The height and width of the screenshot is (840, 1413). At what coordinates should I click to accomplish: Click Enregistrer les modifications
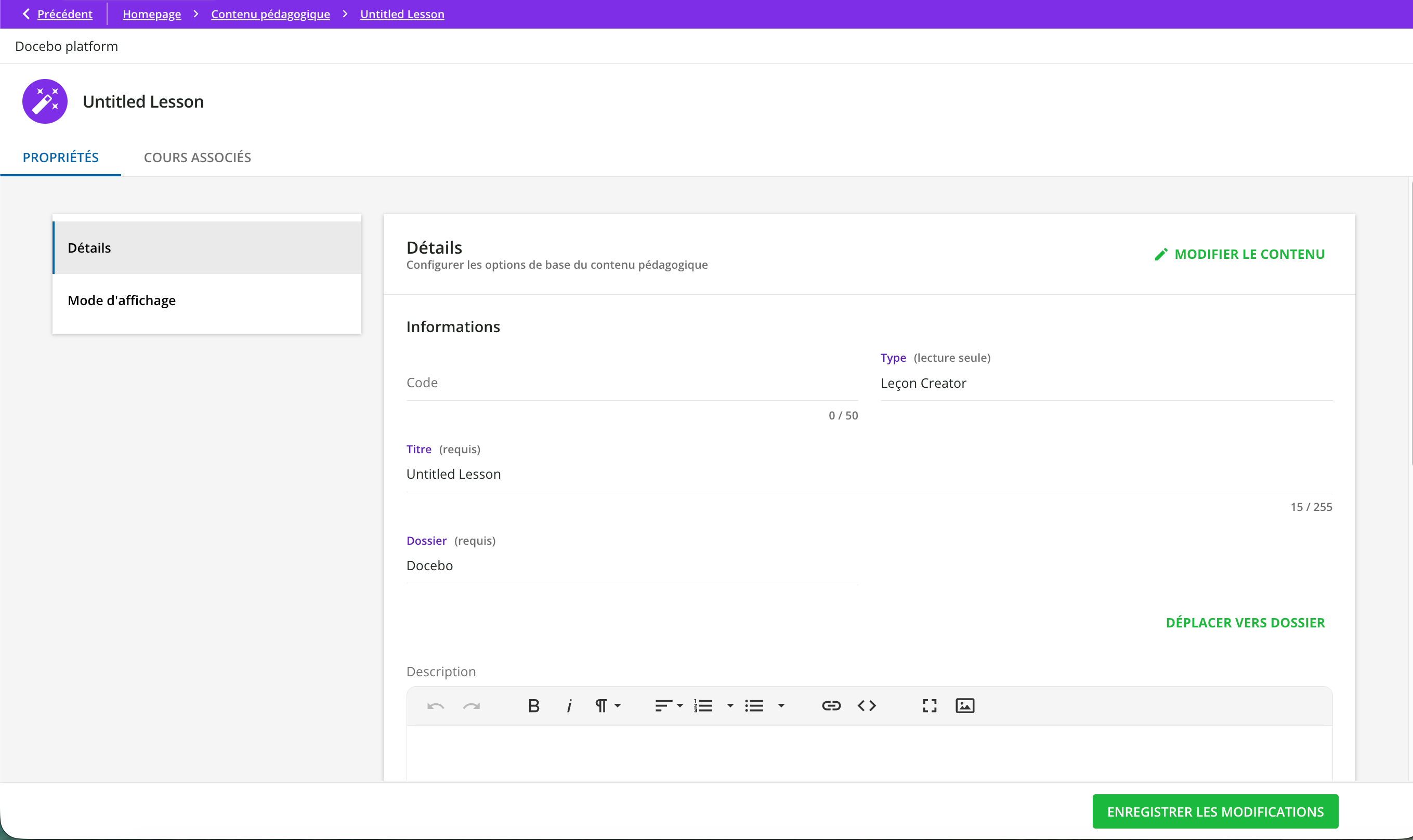tap(1214, 811)
